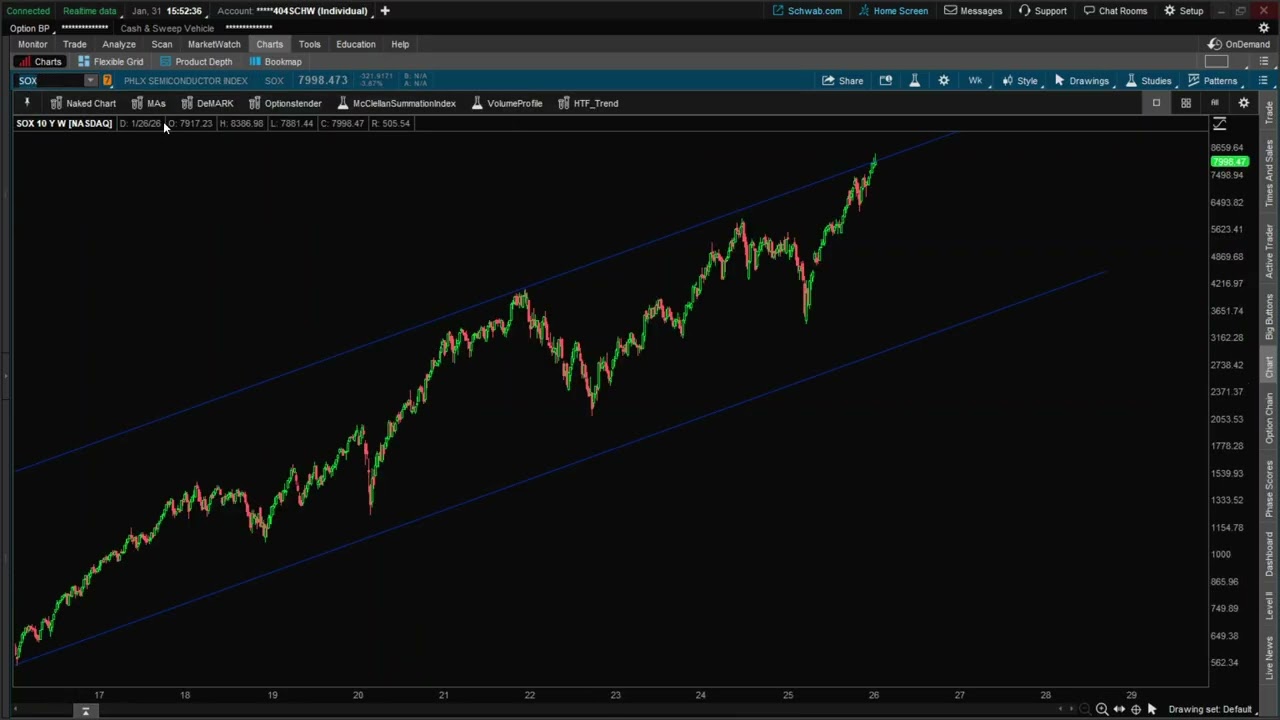Viewport: 1280px width, 720px height.
Task: Pin the study set toolbar
Action: click(x=27, y=103)
